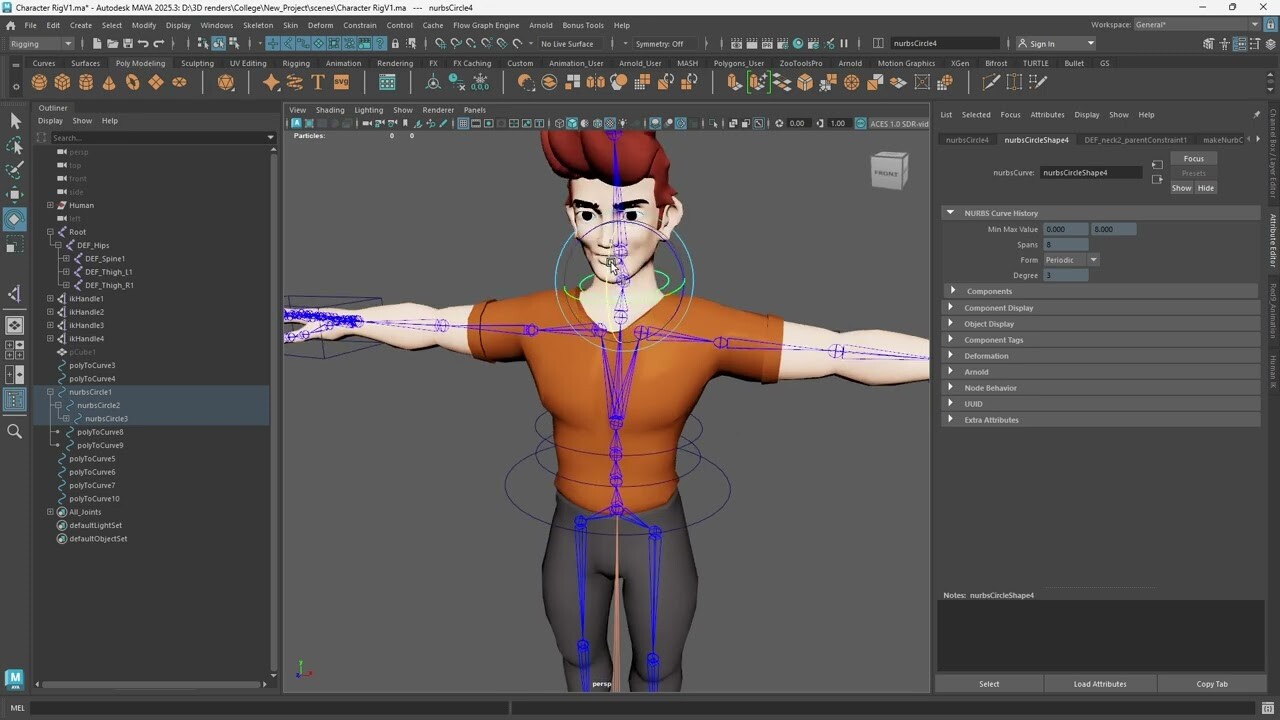Select the Type tool on the Poly Modeling shelf

point(318,82)
